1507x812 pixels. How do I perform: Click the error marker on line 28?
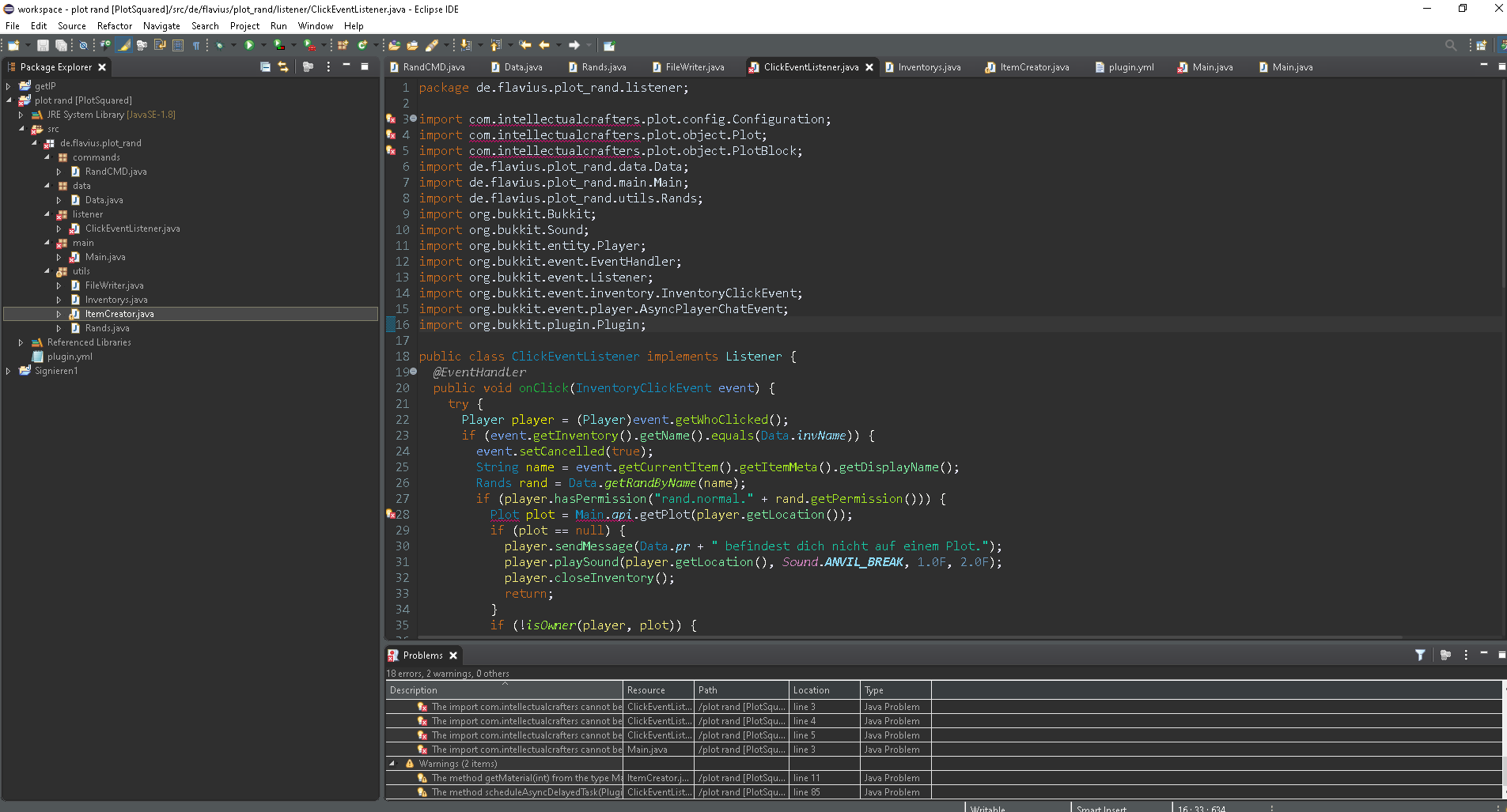point(390,514)
